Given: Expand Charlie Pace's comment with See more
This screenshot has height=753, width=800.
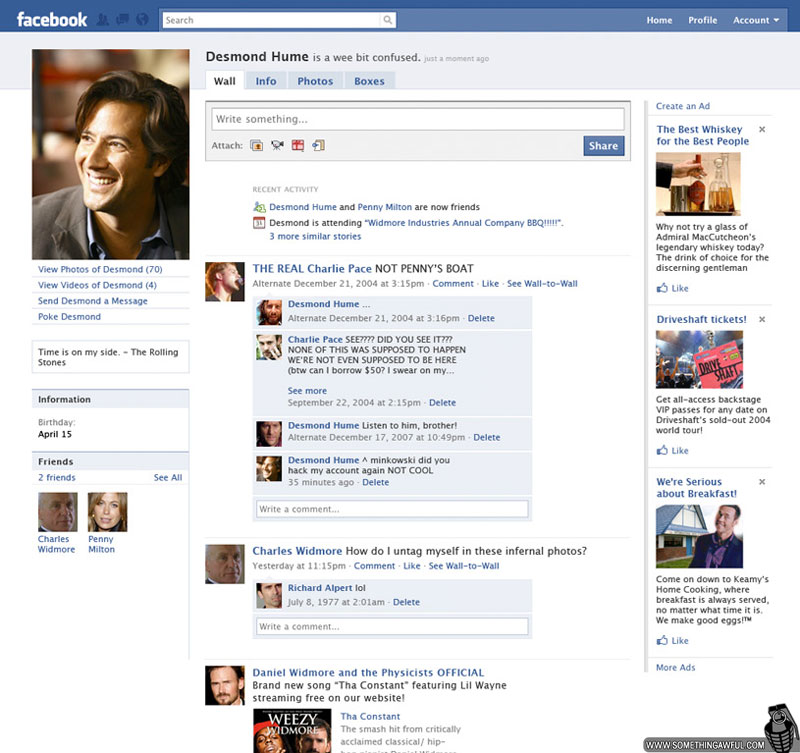Looking at the screenshot, I should [x=307, y=391].
